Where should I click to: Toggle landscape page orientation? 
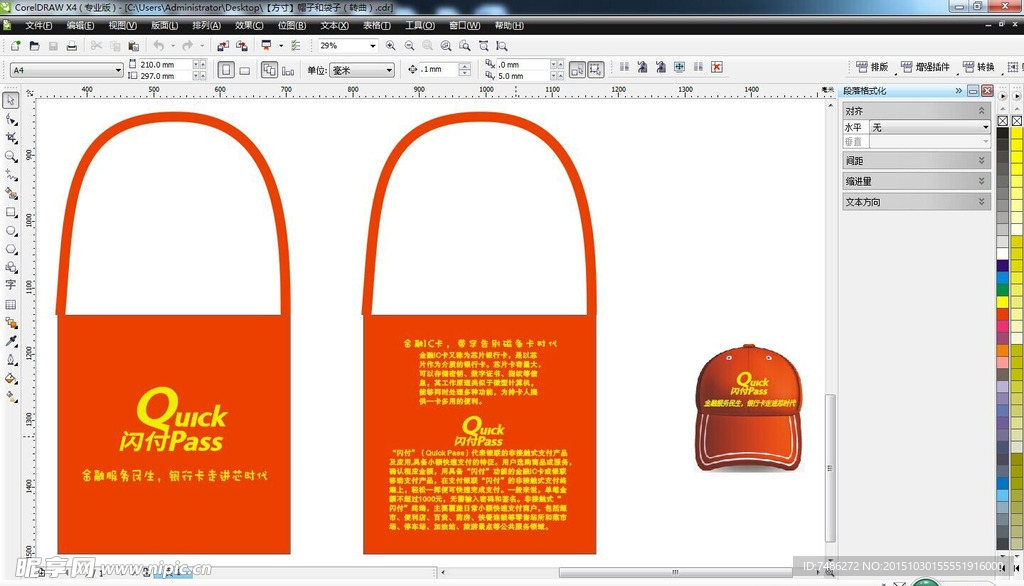[246, 70]
